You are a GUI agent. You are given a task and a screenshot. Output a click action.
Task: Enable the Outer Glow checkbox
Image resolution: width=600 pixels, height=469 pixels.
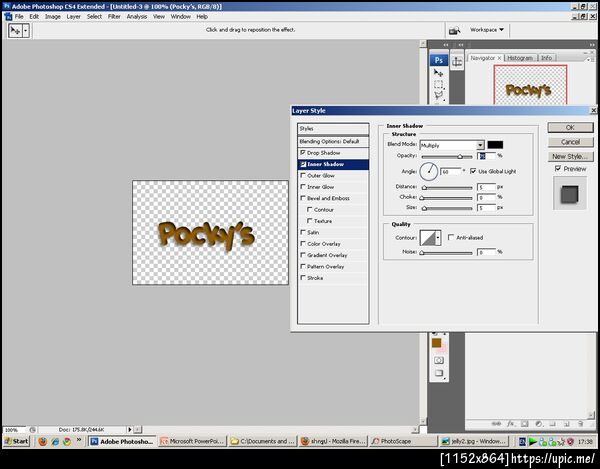303,175
